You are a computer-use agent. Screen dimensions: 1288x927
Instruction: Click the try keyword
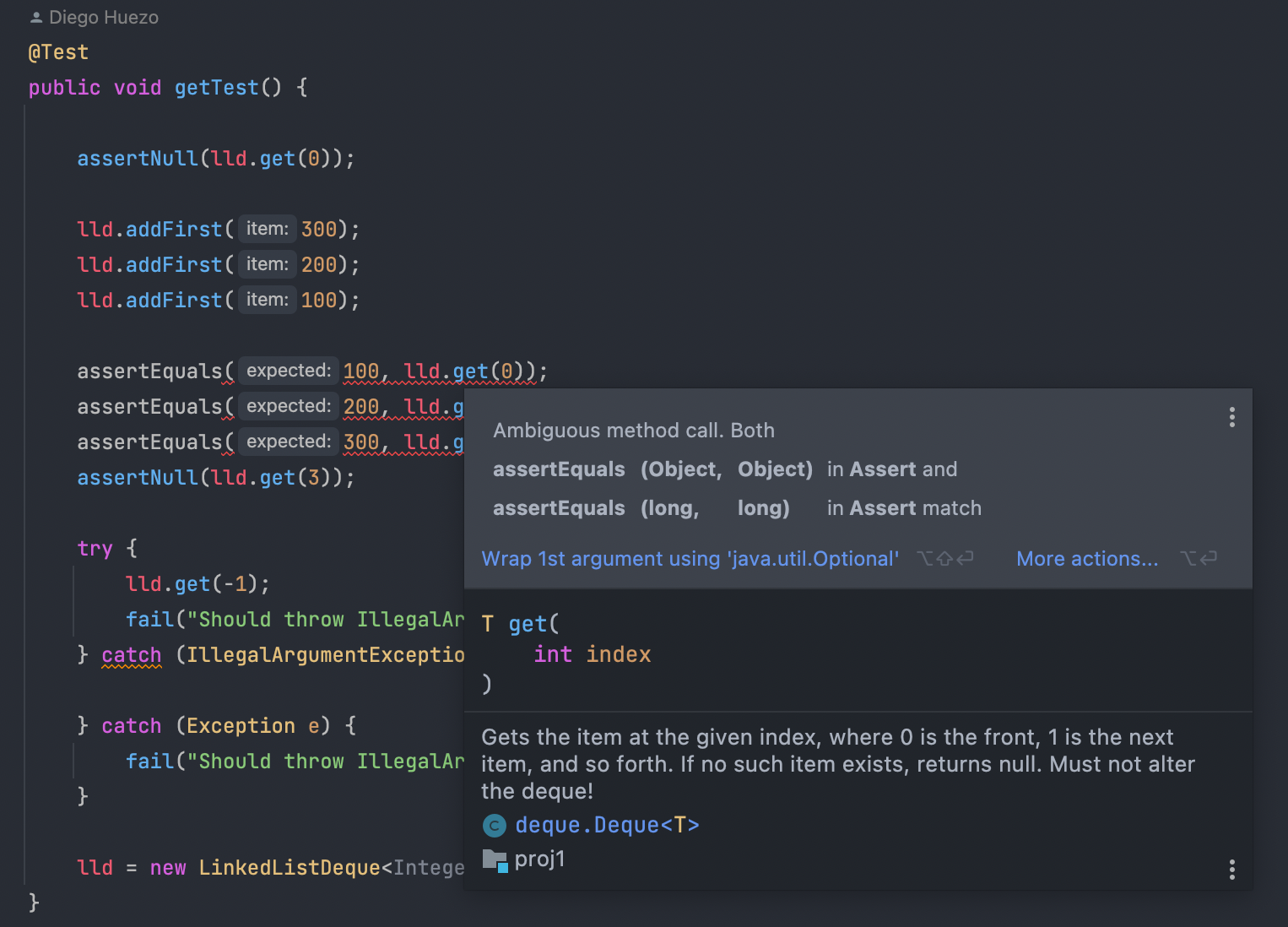tap(95, 549)
